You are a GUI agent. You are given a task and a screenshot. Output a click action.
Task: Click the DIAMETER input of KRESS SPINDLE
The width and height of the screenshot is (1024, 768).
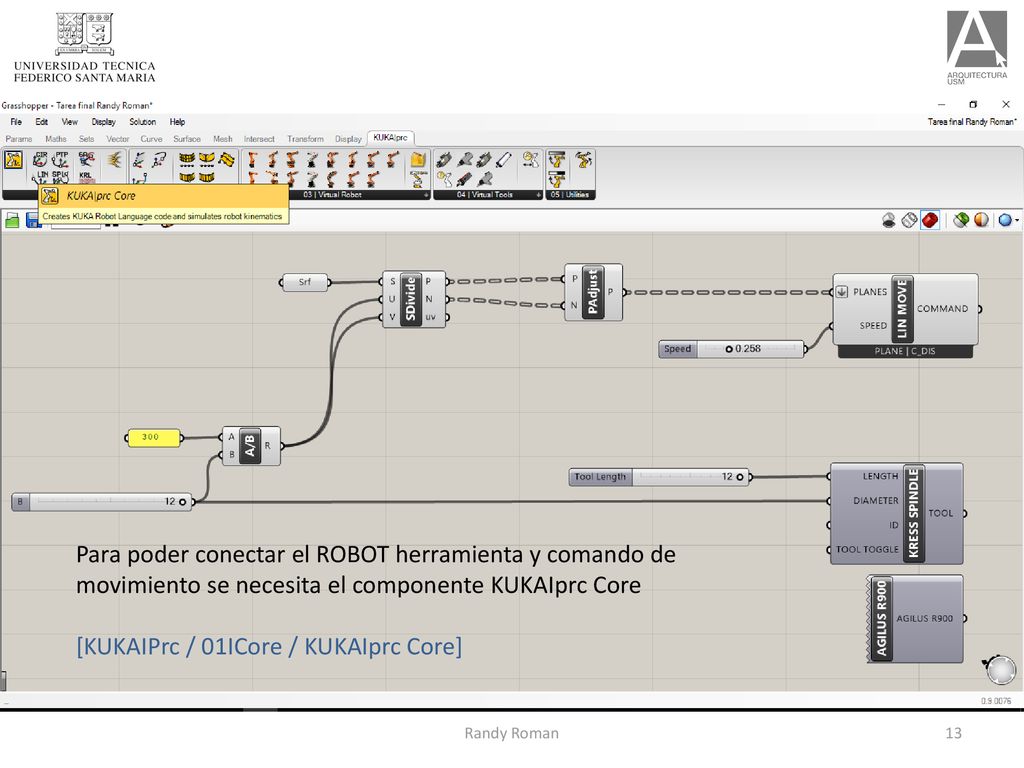pyautogui.click(x=876, y=500)
